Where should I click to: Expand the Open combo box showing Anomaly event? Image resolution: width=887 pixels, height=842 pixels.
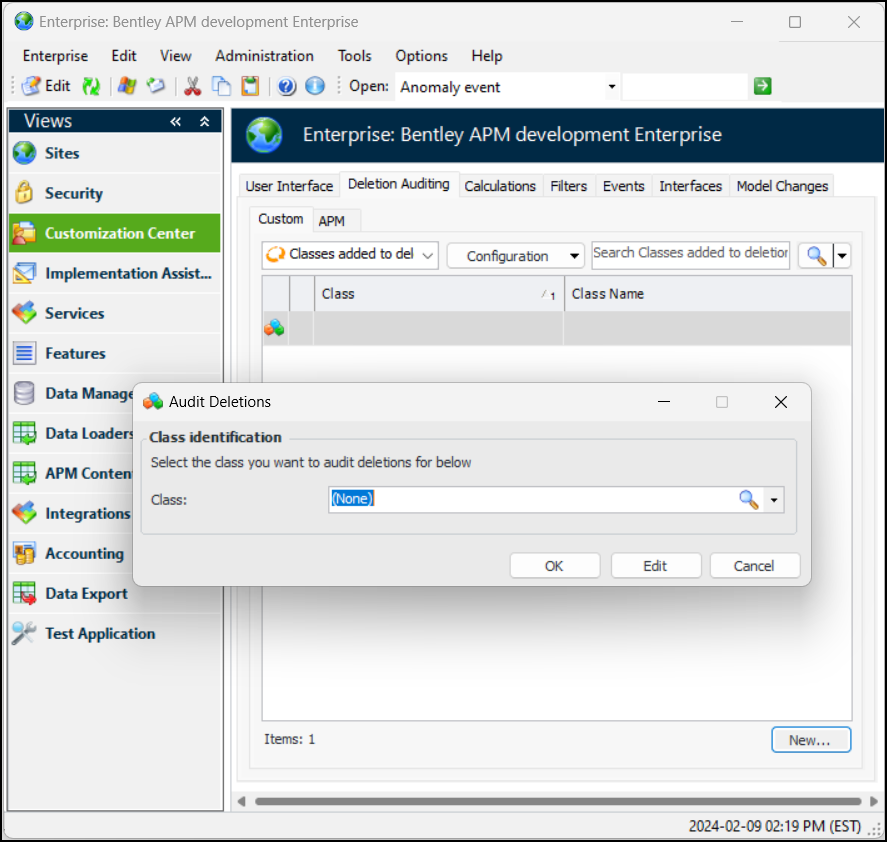point(611,87)
